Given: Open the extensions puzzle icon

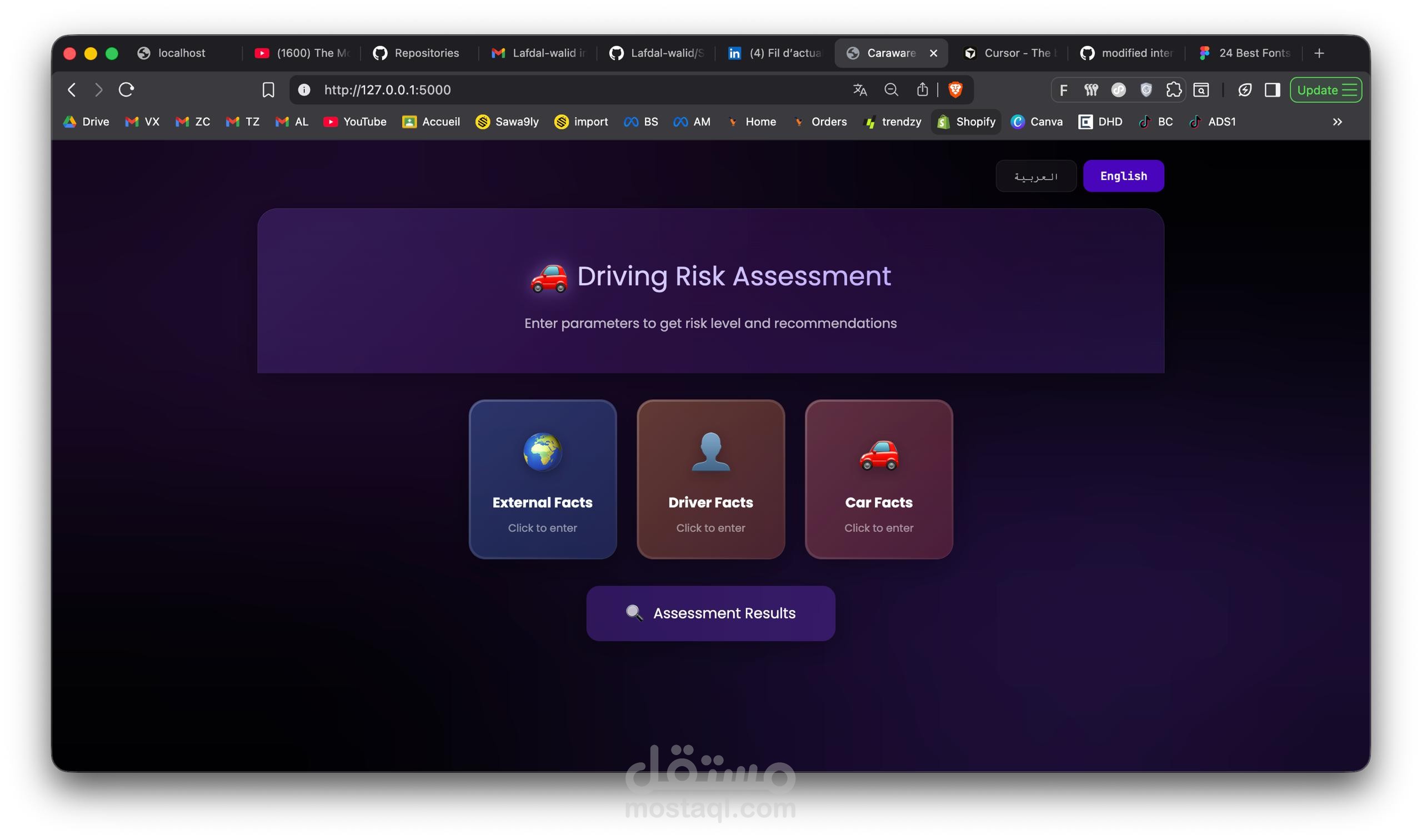Looking at the screenshot, I should pos(1173,89).
